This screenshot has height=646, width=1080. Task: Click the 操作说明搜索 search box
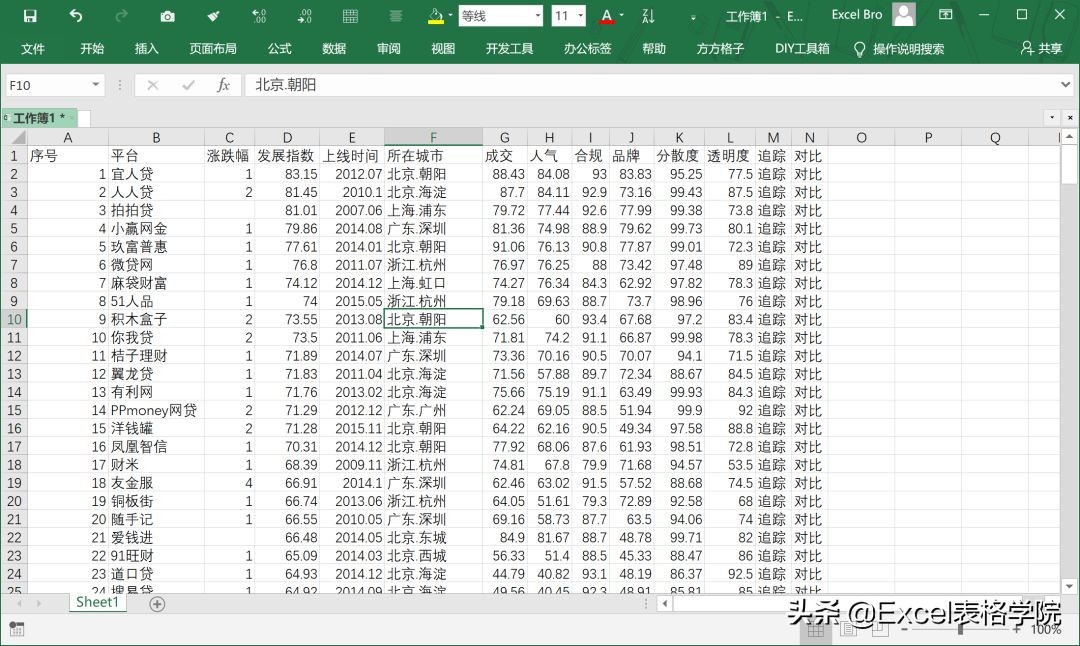[x=908, y=49]
